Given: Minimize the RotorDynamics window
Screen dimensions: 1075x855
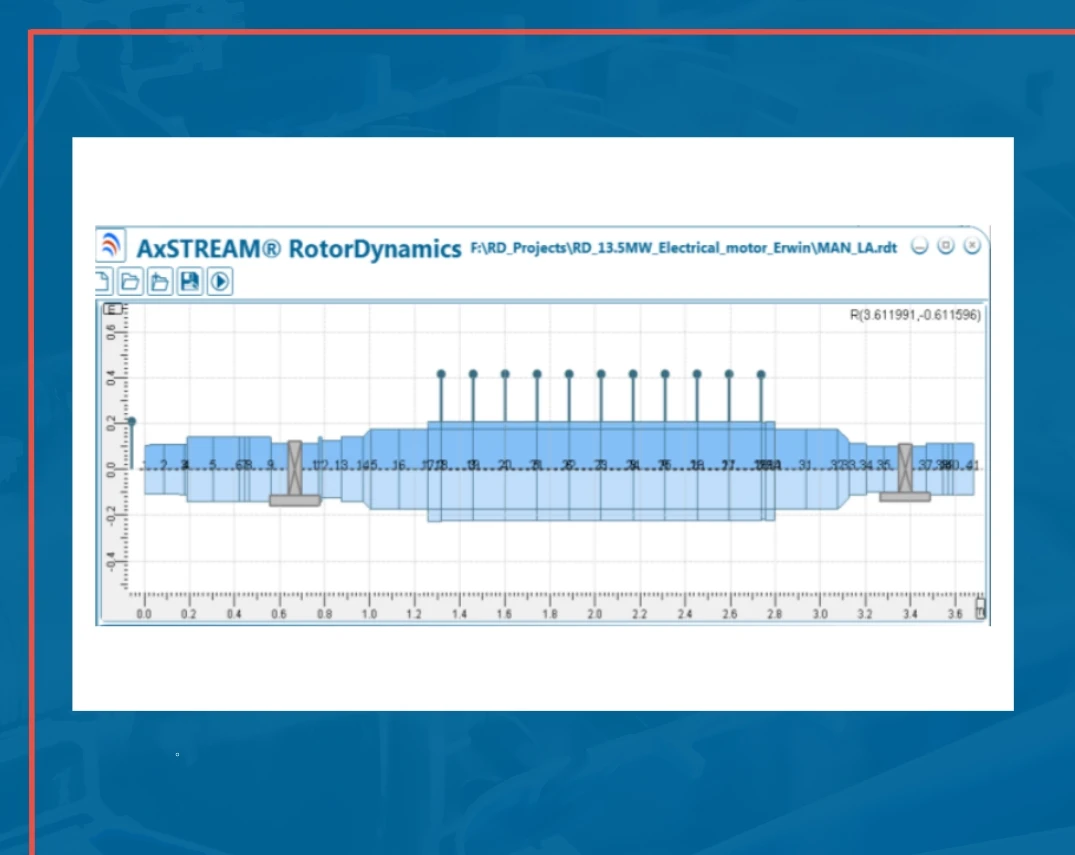Looking at the screenshot, I should [x=919, y=245].
